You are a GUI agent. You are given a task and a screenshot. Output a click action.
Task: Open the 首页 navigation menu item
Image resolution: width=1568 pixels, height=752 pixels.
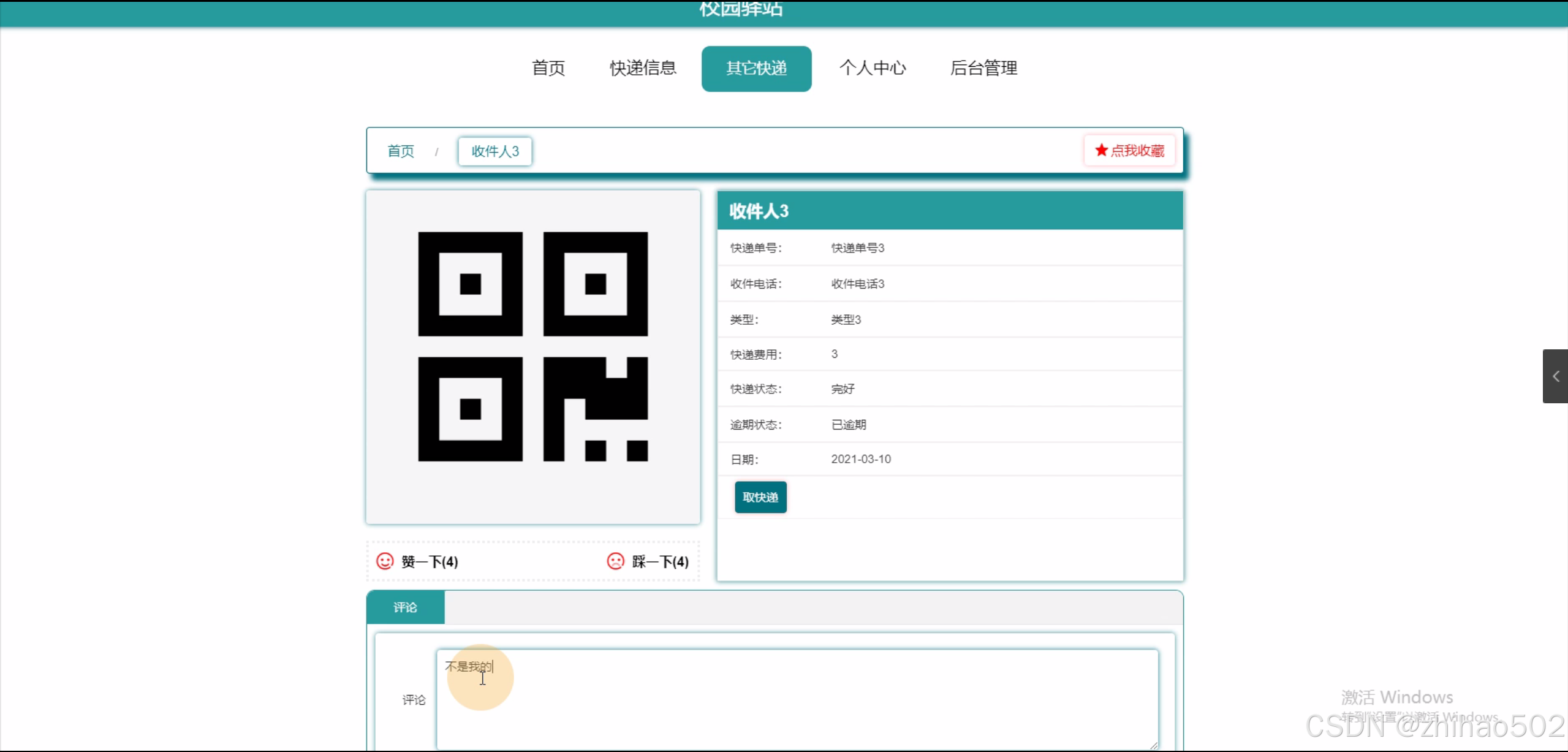548,68
